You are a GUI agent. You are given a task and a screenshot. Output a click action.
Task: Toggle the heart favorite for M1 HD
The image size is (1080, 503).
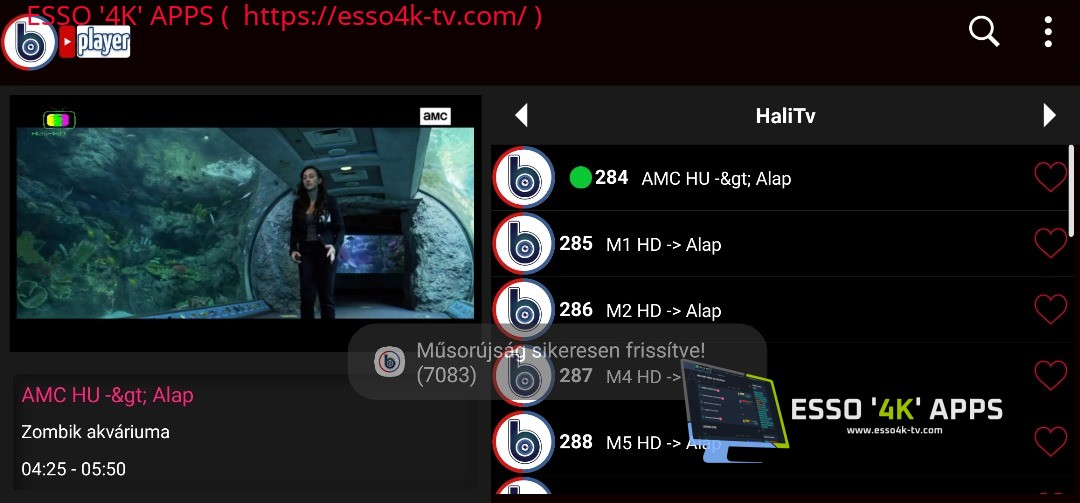(1050, 243)
